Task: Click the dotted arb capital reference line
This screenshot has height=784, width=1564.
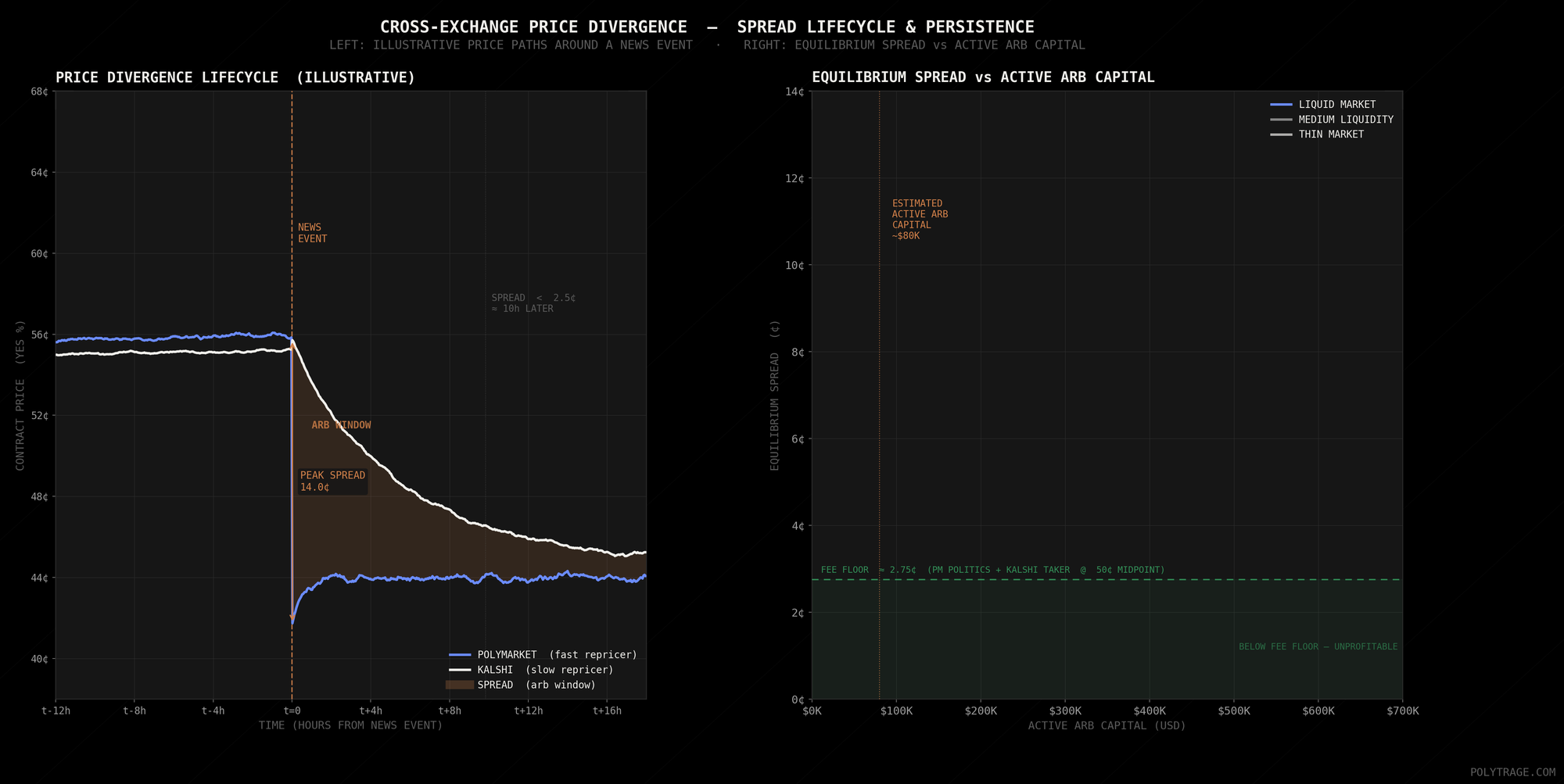Action: (879, 391)
